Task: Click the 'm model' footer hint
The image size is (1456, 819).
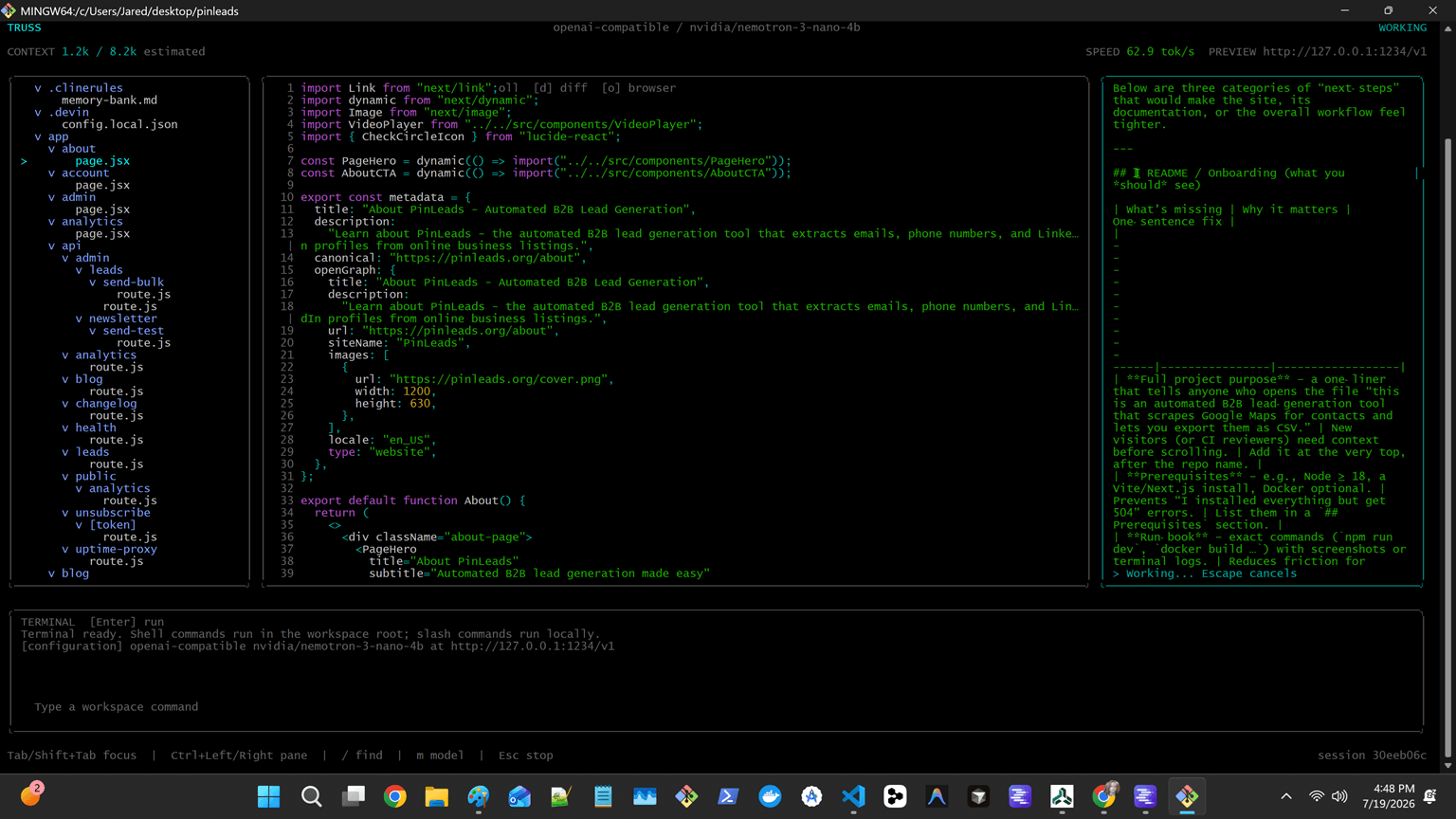Action: click(440, 755)
